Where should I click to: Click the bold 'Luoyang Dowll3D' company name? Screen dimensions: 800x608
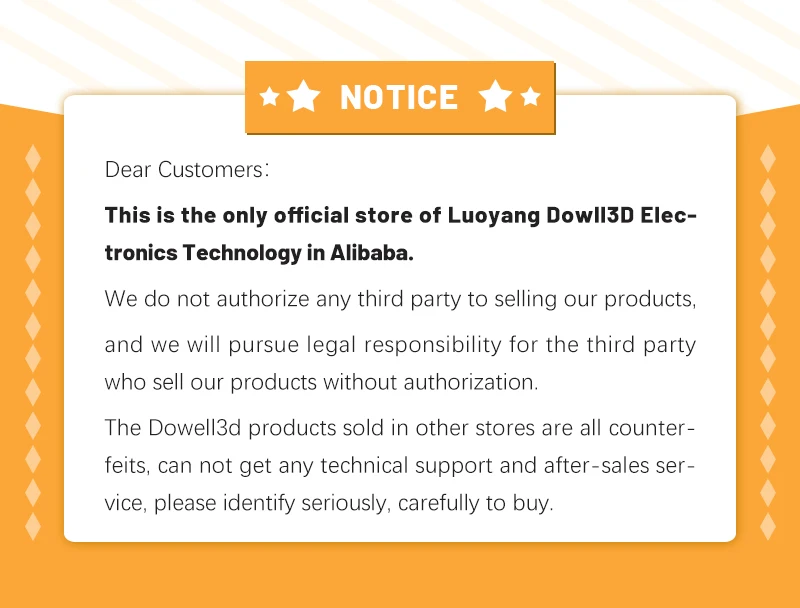pyautogui.click(x=540, y=215)
